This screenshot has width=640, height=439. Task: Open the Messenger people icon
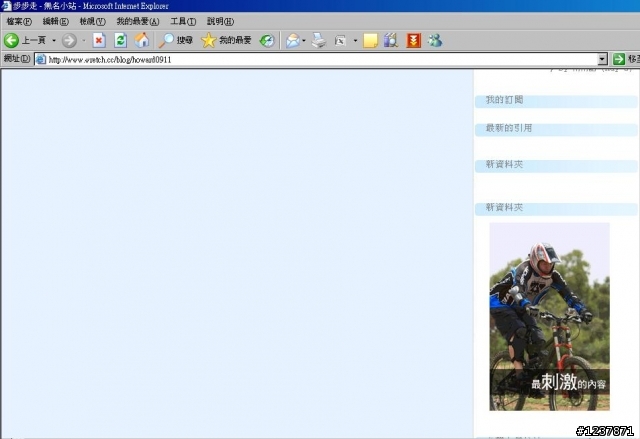435,40
